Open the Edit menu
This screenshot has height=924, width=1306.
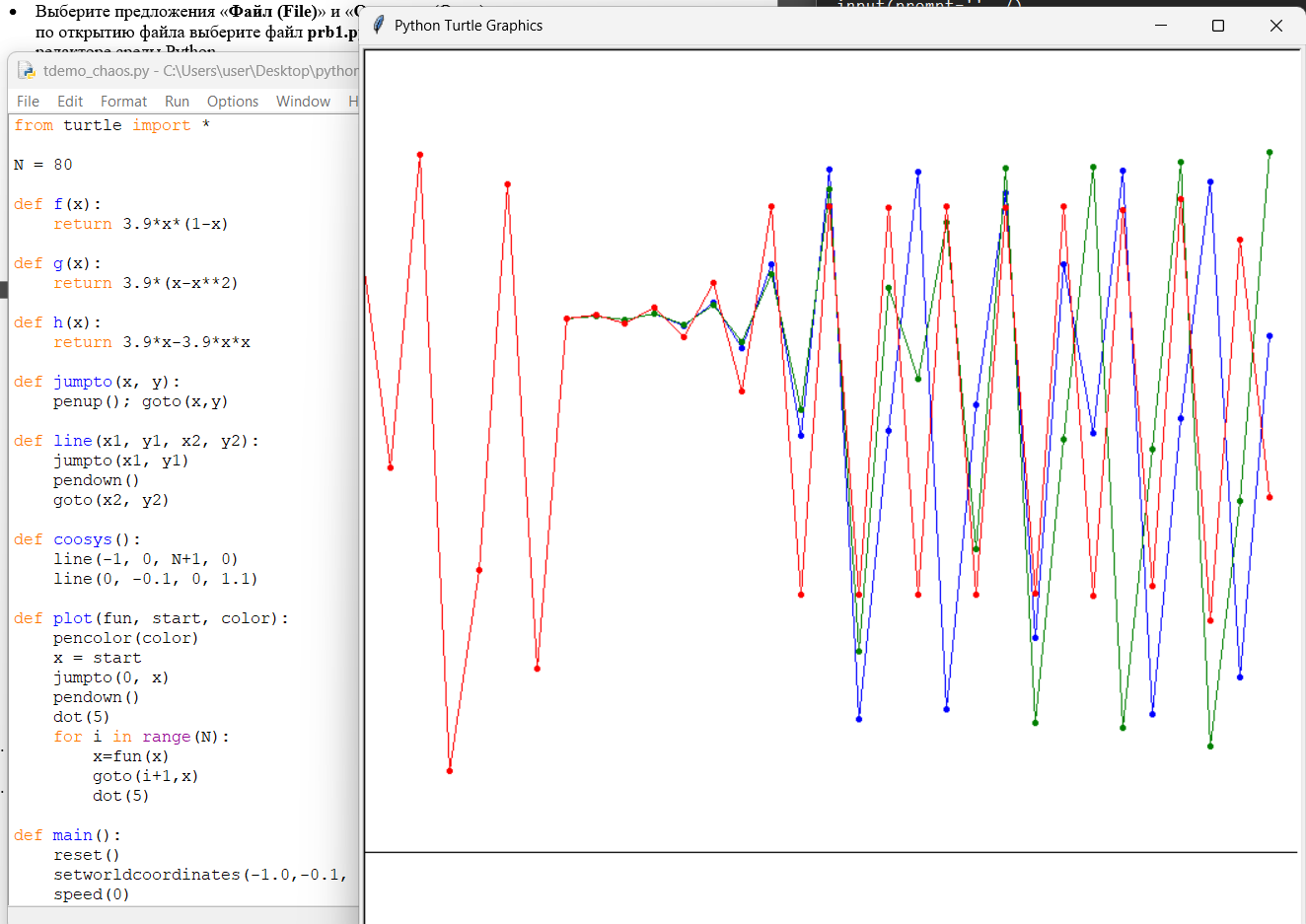(70, 102)
